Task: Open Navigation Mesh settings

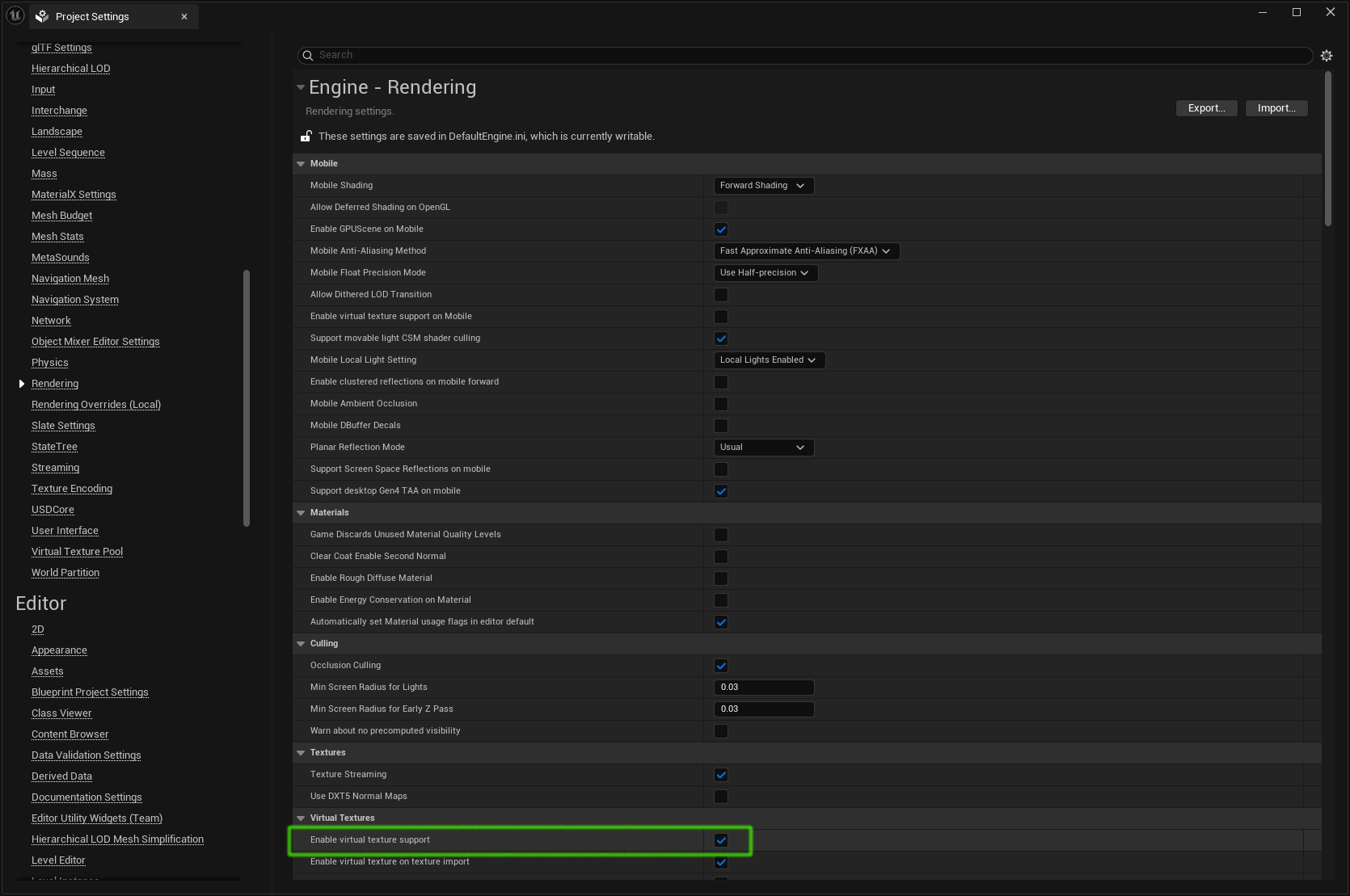Action: [70, 279]
